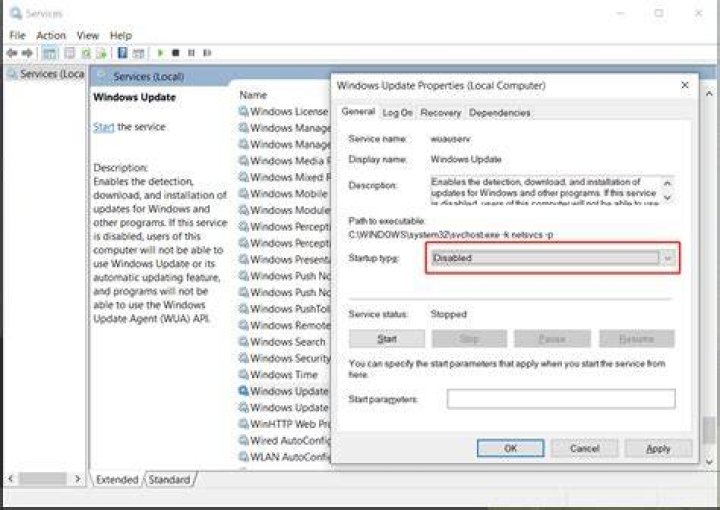
Task: Click the Back arrow in the toolbar
Action: (11, 53)
